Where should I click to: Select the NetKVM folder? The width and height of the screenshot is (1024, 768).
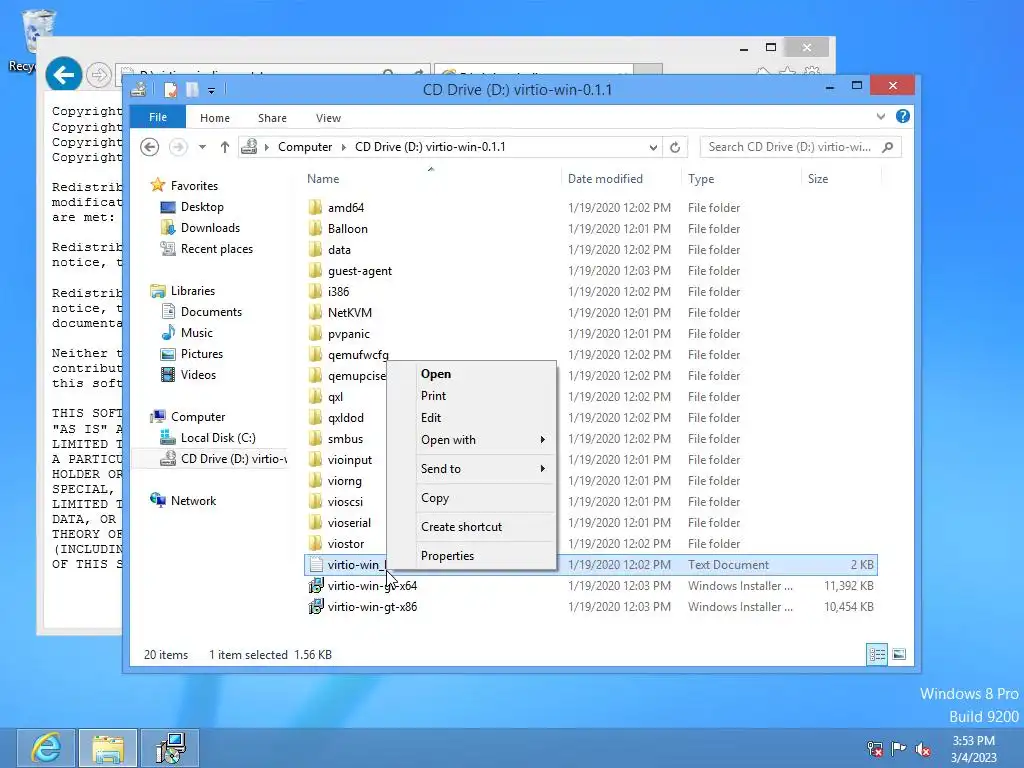pyautogui.click(x=350, y=312)
